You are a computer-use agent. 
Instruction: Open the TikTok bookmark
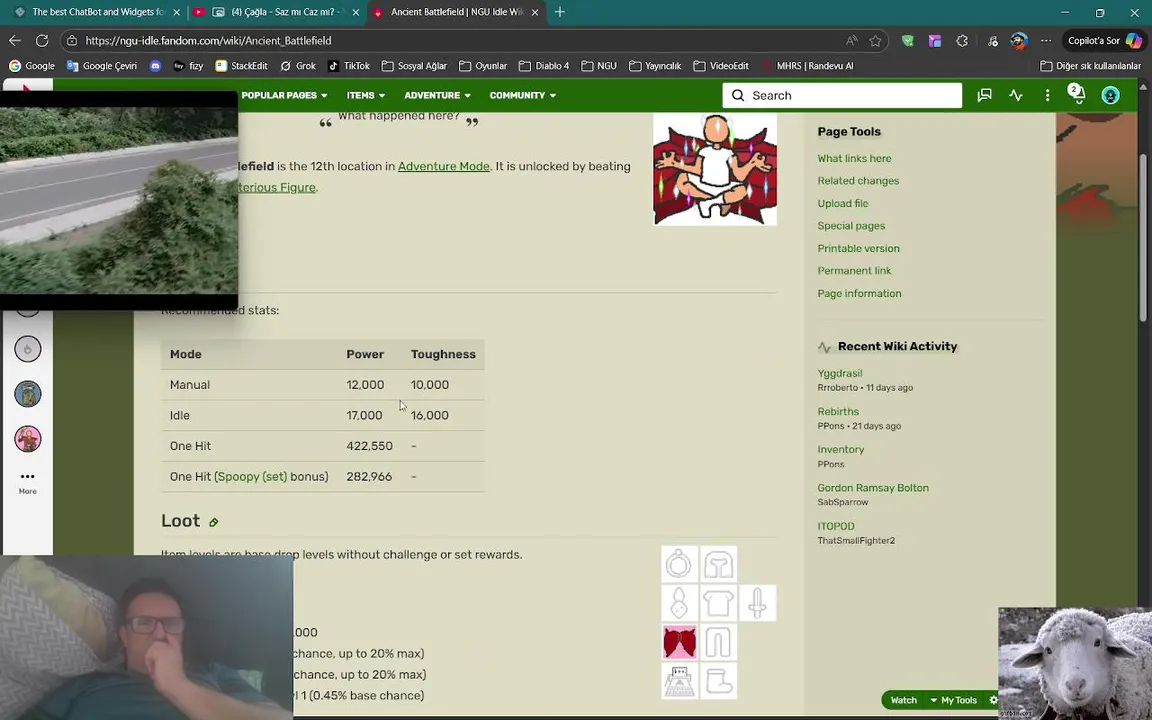pyautogui.click(x=349, y=66)
